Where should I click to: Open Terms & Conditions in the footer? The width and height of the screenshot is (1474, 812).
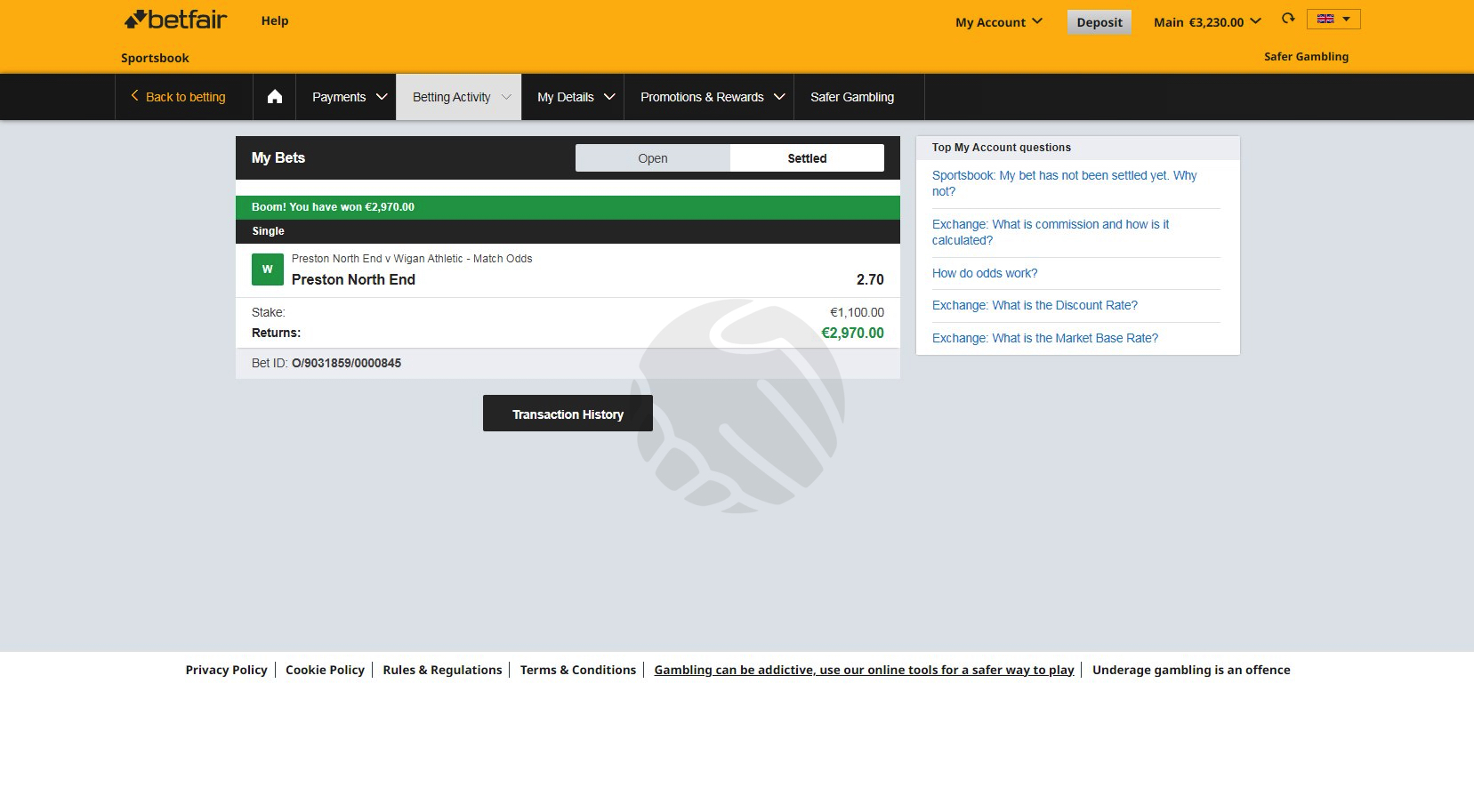coord(578,670)
